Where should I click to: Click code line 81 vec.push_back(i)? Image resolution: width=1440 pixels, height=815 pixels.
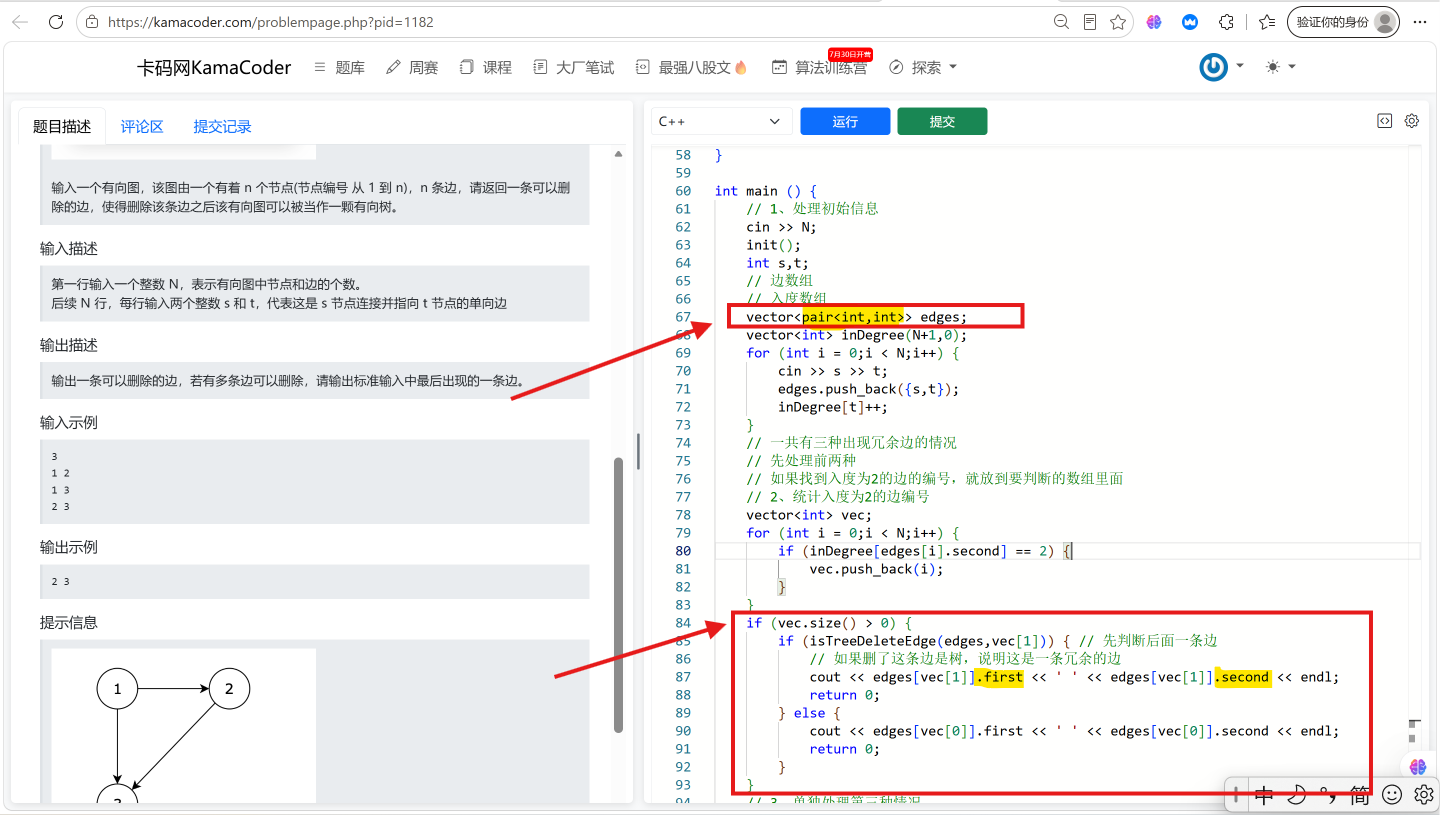[x=876, y=569]
